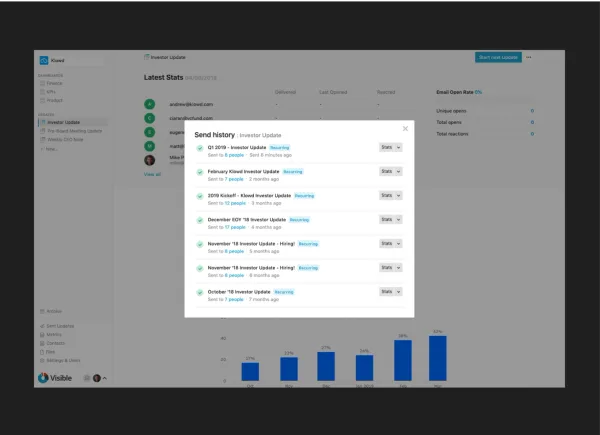Click the '2019 Kickoff! - Kiowd Investor Update' title
Viewport: 600px width, 435px height.
tap(249, 196)
